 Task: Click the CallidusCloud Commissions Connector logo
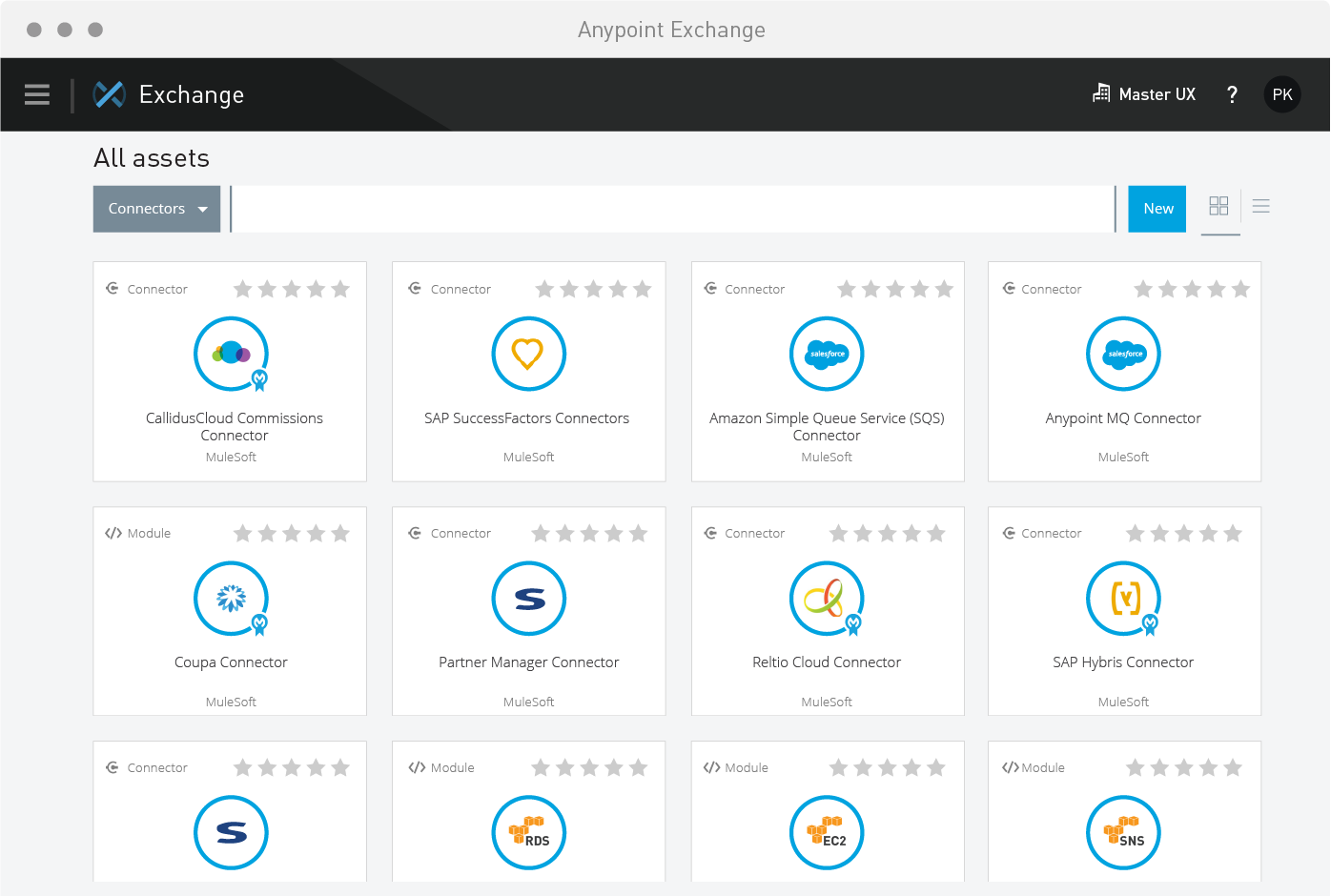[x=231, y=354]
